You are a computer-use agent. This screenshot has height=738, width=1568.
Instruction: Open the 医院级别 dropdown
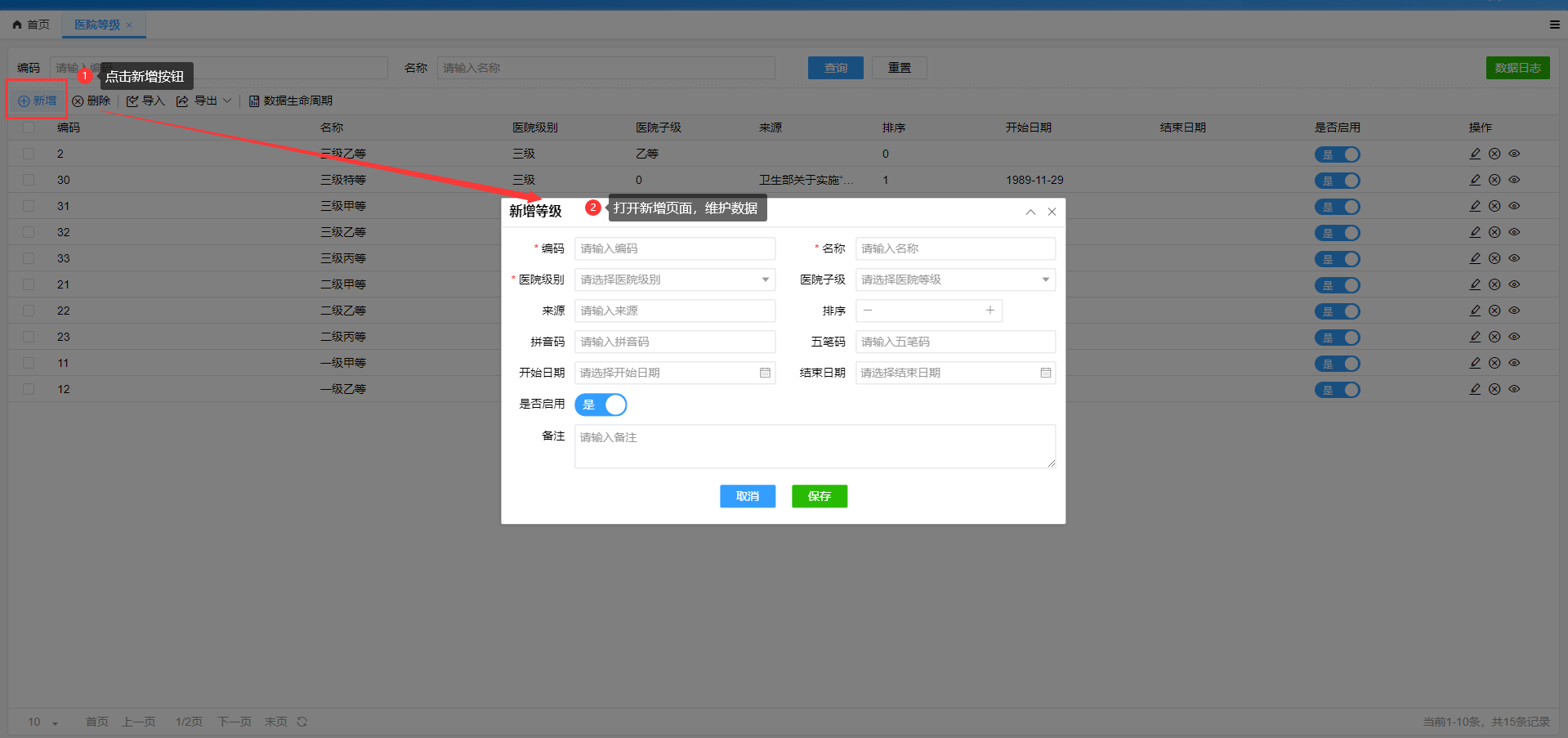point(674,280)
